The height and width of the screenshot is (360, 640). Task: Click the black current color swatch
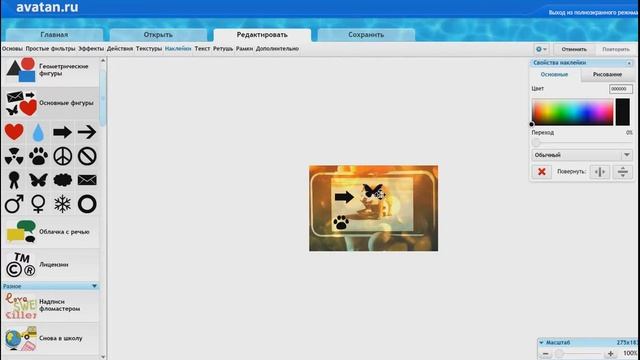click(622, 112)
